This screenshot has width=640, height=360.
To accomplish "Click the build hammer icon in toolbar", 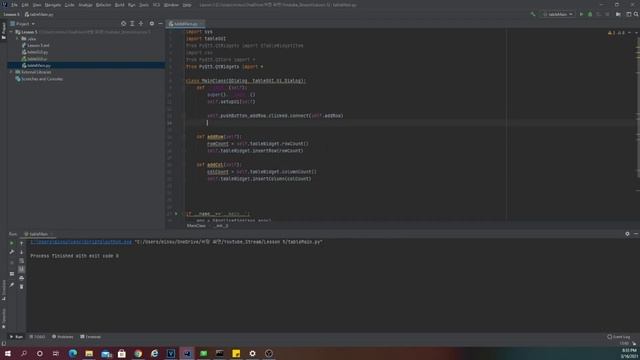I will pos(533,14).
